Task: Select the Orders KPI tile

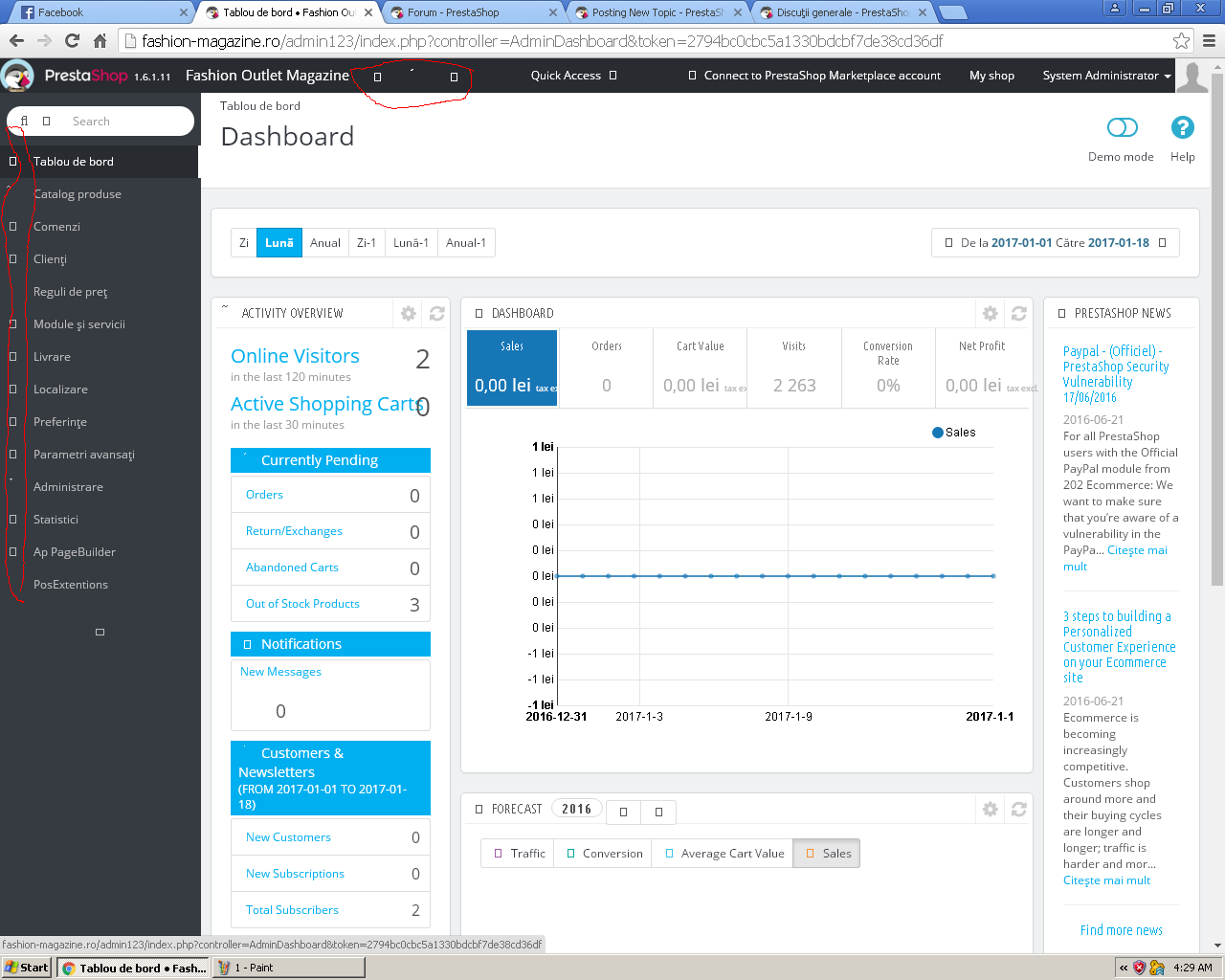Action: (607, 367)
